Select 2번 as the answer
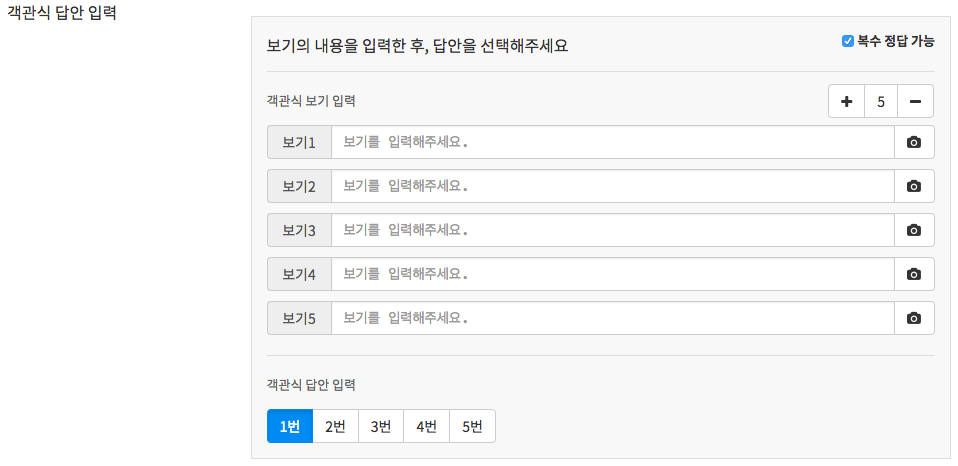This screenshot has width=958, height=466. (335, 426)
